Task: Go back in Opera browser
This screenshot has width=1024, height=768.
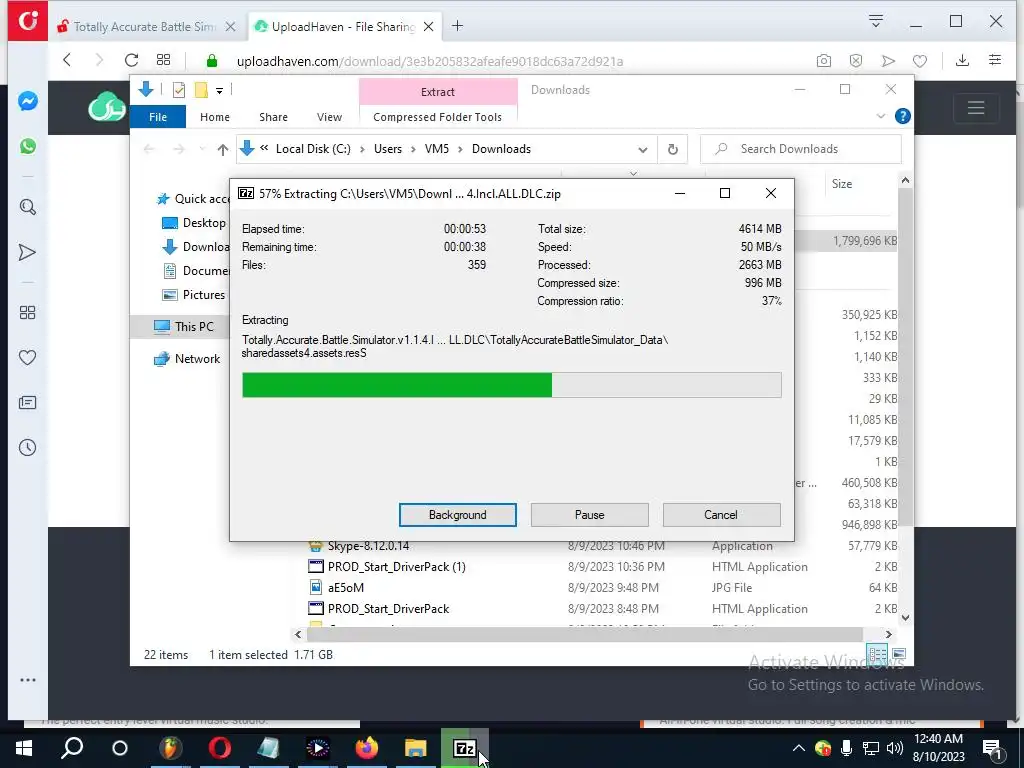Action: coord(67,60)
